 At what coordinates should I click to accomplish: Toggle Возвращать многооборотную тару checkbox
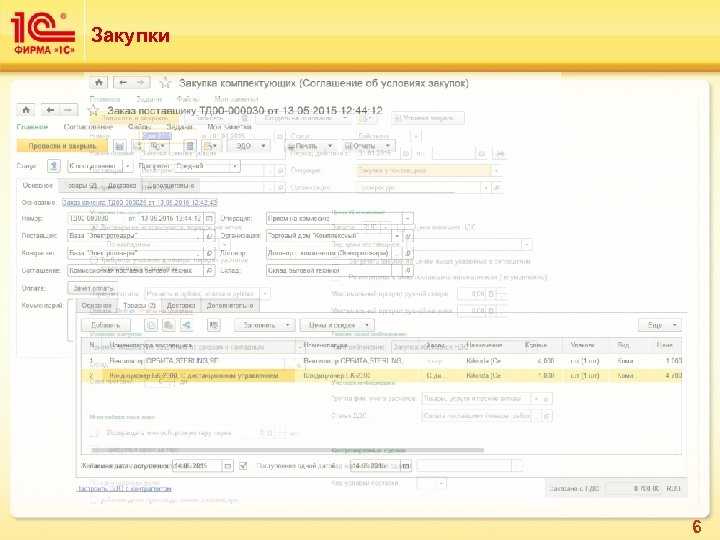click(94, 433)
